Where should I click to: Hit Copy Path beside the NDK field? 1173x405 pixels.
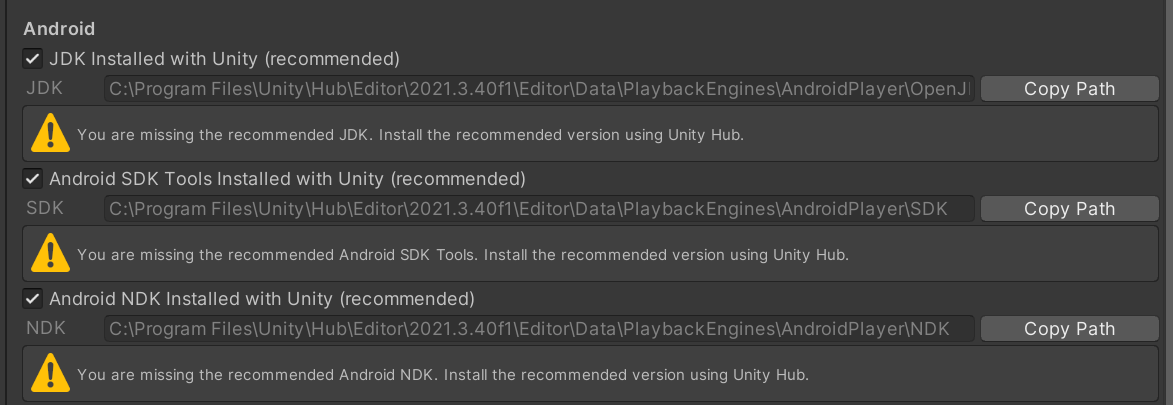(x=1069, y=329)
